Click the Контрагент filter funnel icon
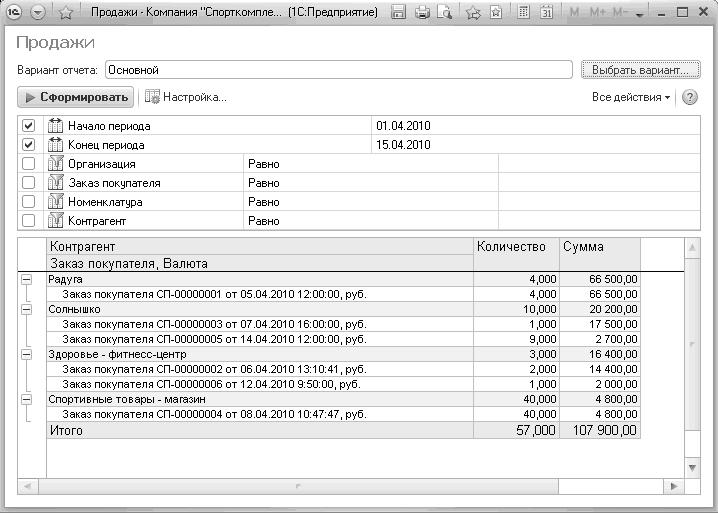Screen dimensions: 718x513 coord(55,220)
